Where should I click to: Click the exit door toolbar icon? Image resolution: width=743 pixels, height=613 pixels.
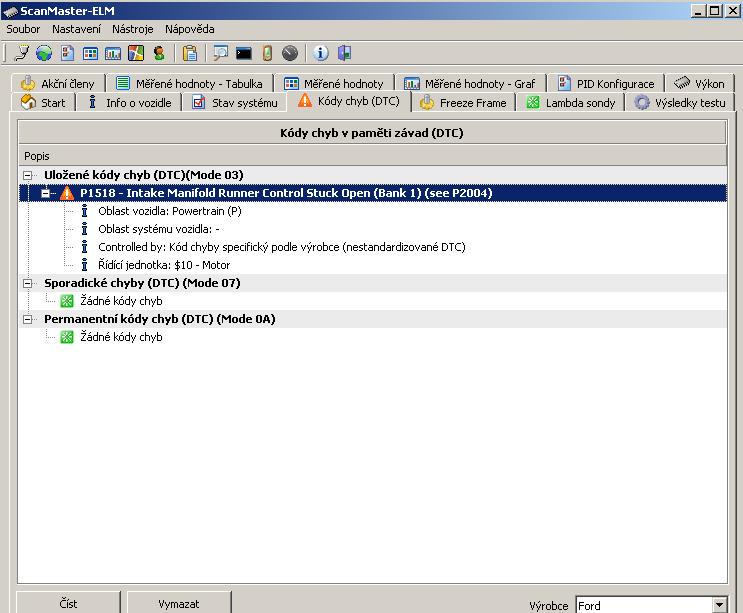pyautogui.click(x=344, y=53)
